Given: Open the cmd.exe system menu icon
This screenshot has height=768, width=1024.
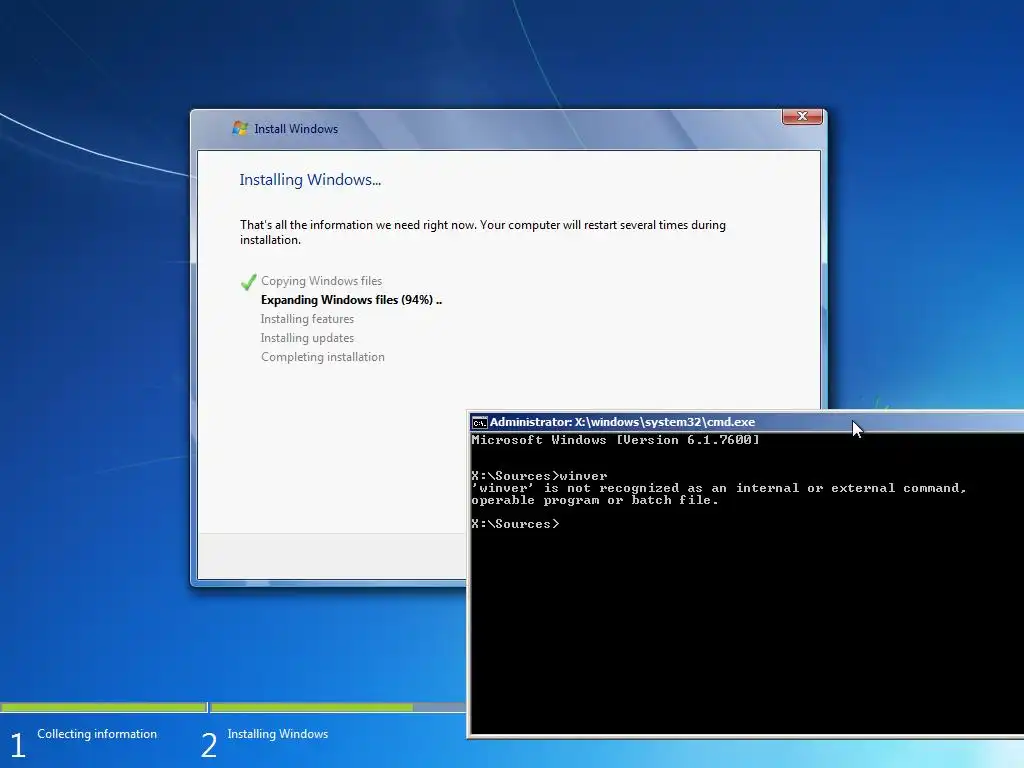Looking at the screenshot, I should pos(479,423).
